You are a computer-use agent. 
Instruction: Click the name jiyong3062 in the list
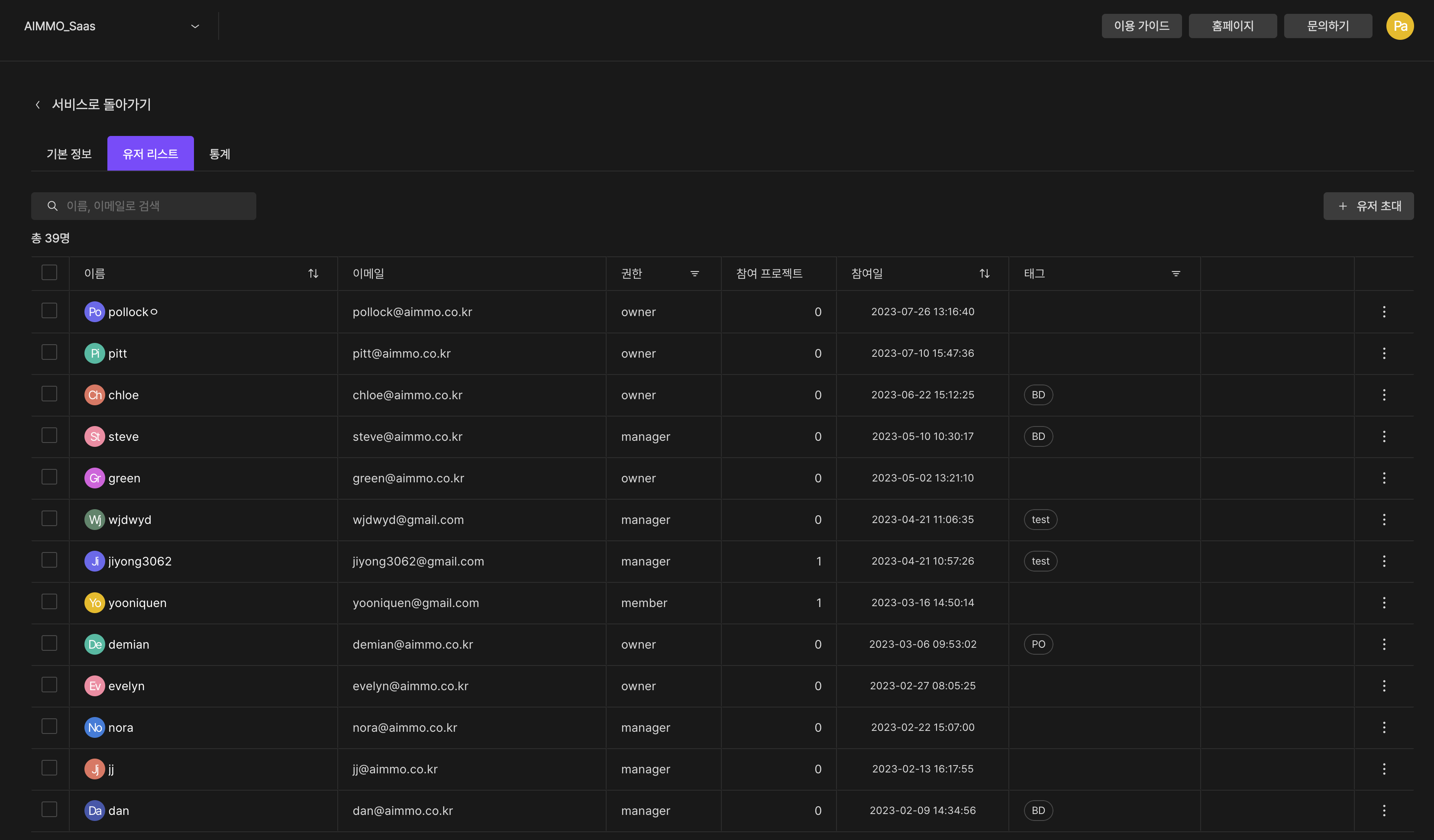tap(140, 561)
